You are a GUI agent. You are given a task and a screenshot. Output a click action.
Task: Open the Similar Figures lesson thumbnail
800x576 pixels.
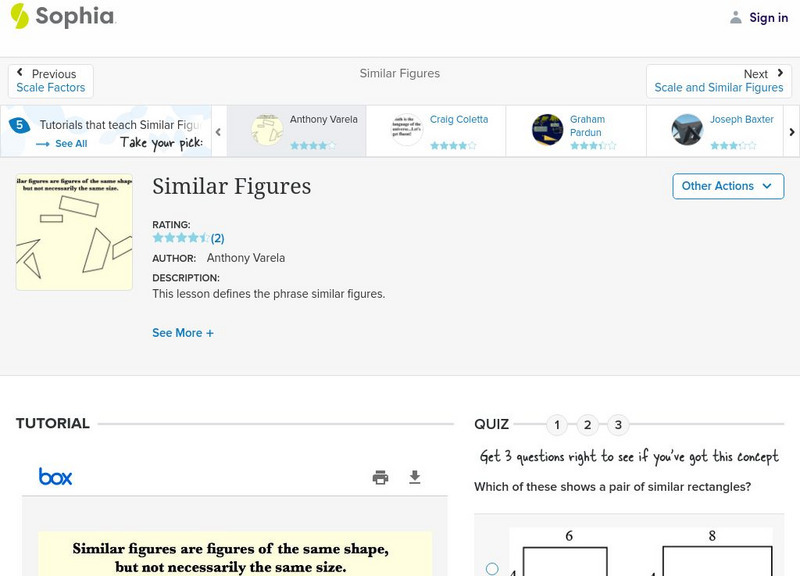click(74, 233)
